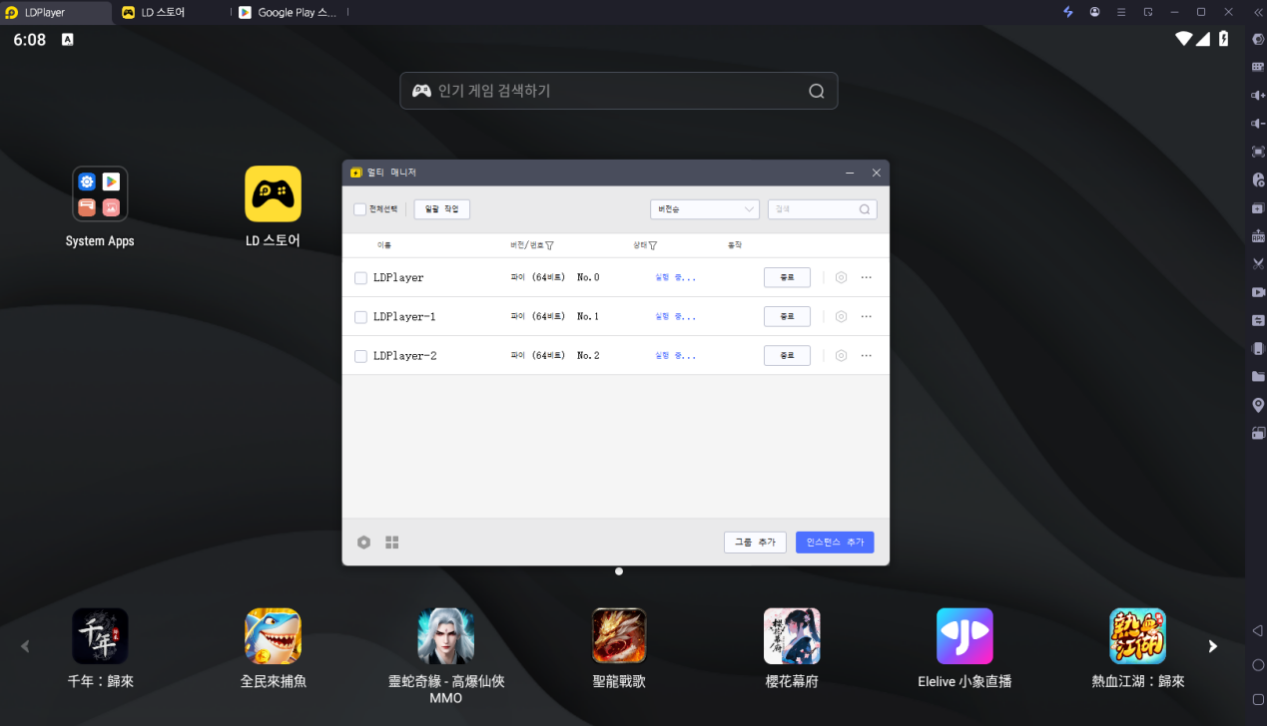Open user account icon in title bar

coord(1095,12)
